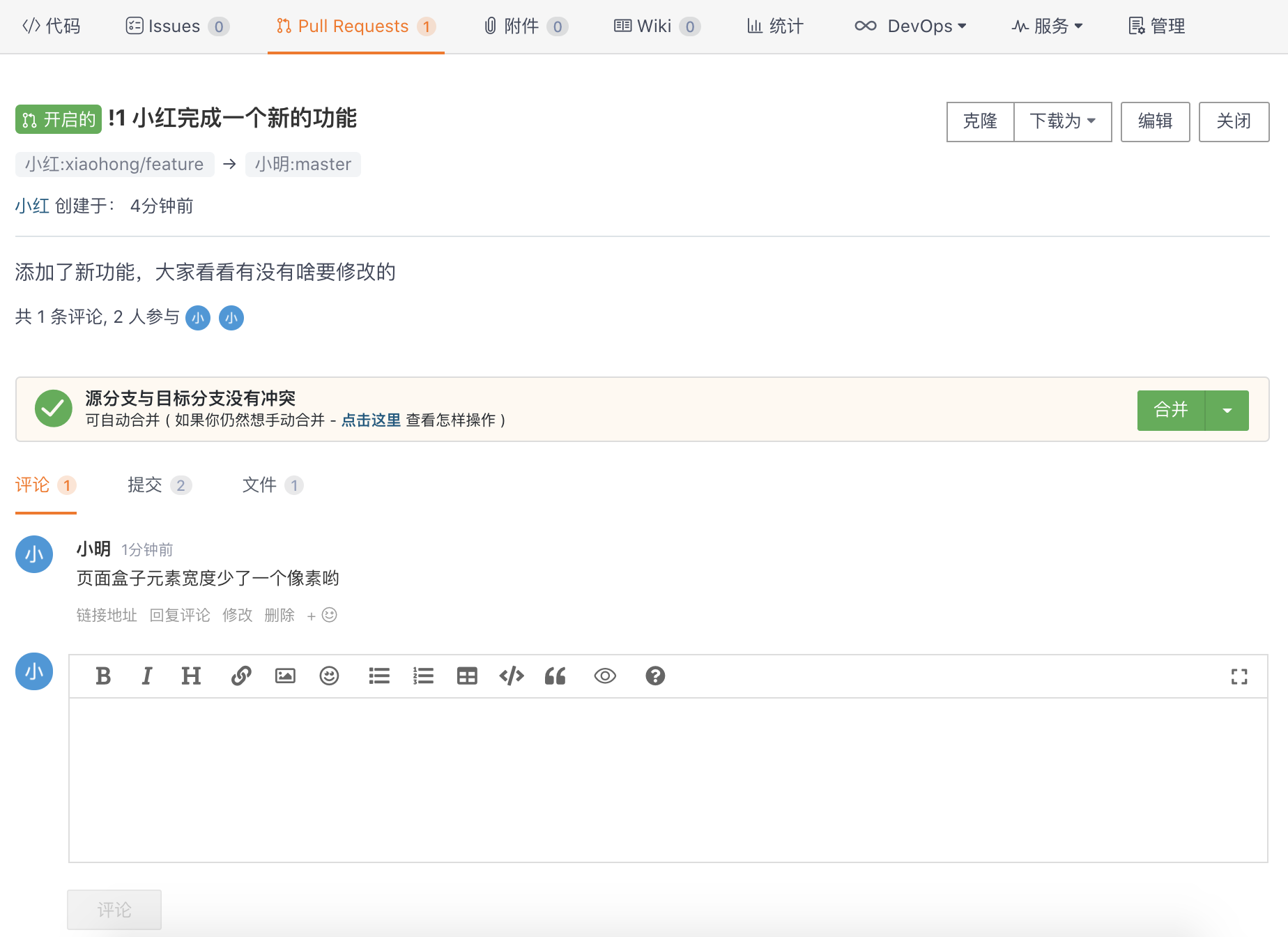Toggle fullscreen editor mode
This screenshot has width=1288, height=937.
[x=1239, y=676]
